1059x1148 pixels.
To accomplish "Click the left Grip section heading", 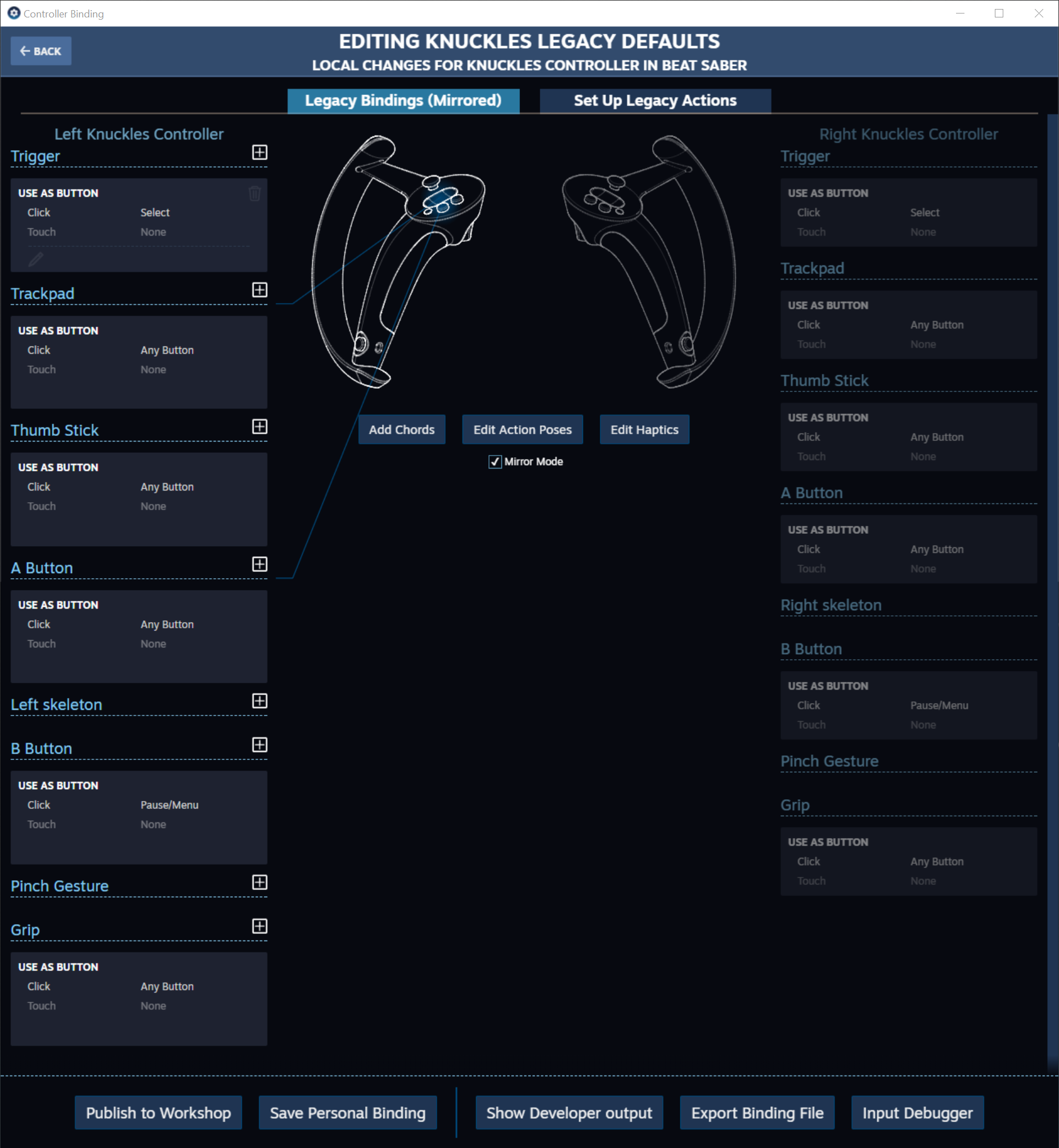I will coord(25,931).
